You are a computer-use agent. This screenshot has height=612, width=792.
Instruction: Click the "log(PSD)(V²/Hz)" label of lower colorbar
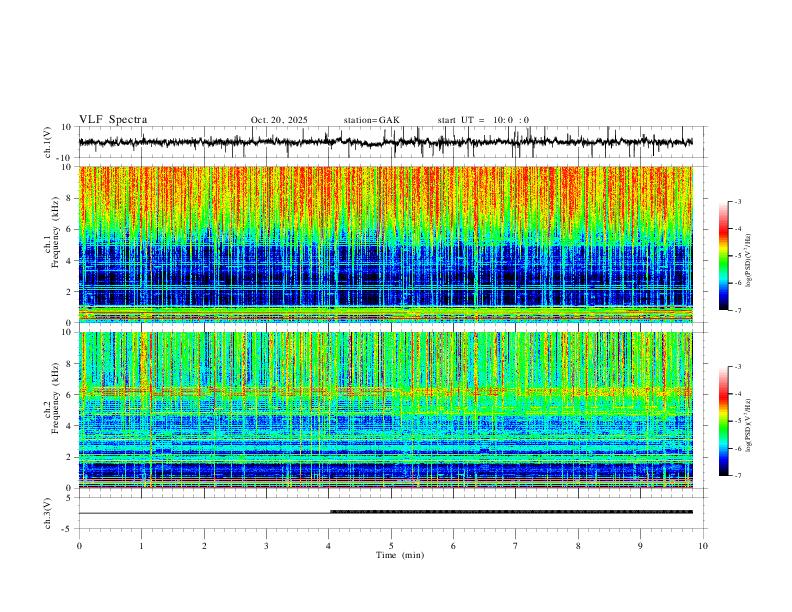(x=749, y=425)
